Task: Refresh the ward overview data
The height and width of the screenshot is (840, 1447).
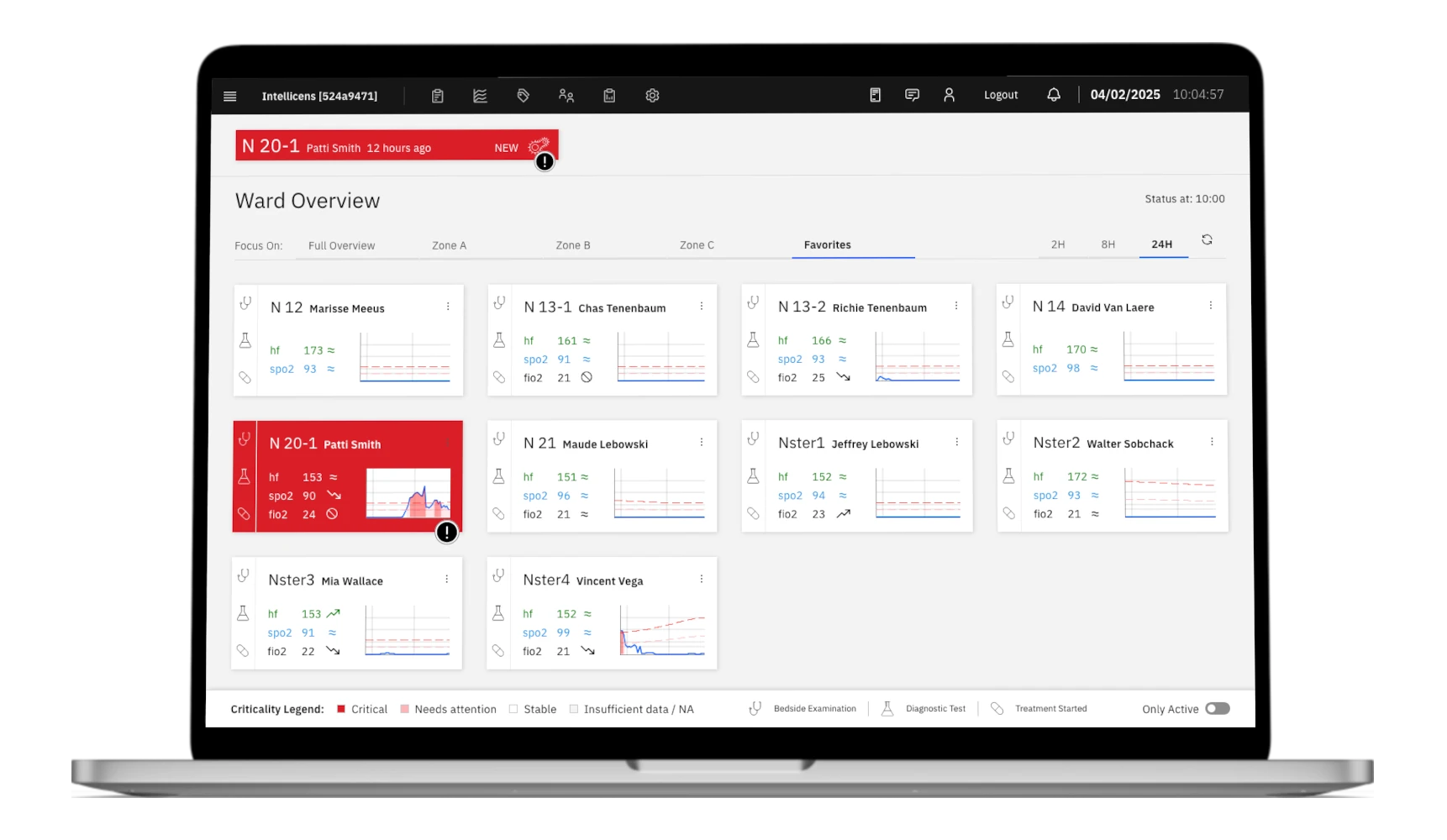Action: click(1207, 240)
